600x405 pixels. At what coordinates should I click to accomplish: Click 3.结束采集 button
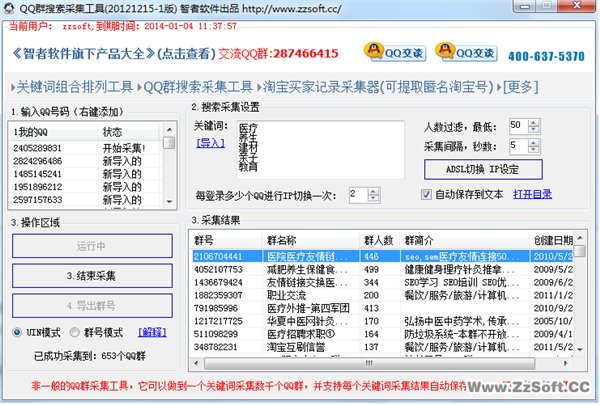click(x=92, y=276)
